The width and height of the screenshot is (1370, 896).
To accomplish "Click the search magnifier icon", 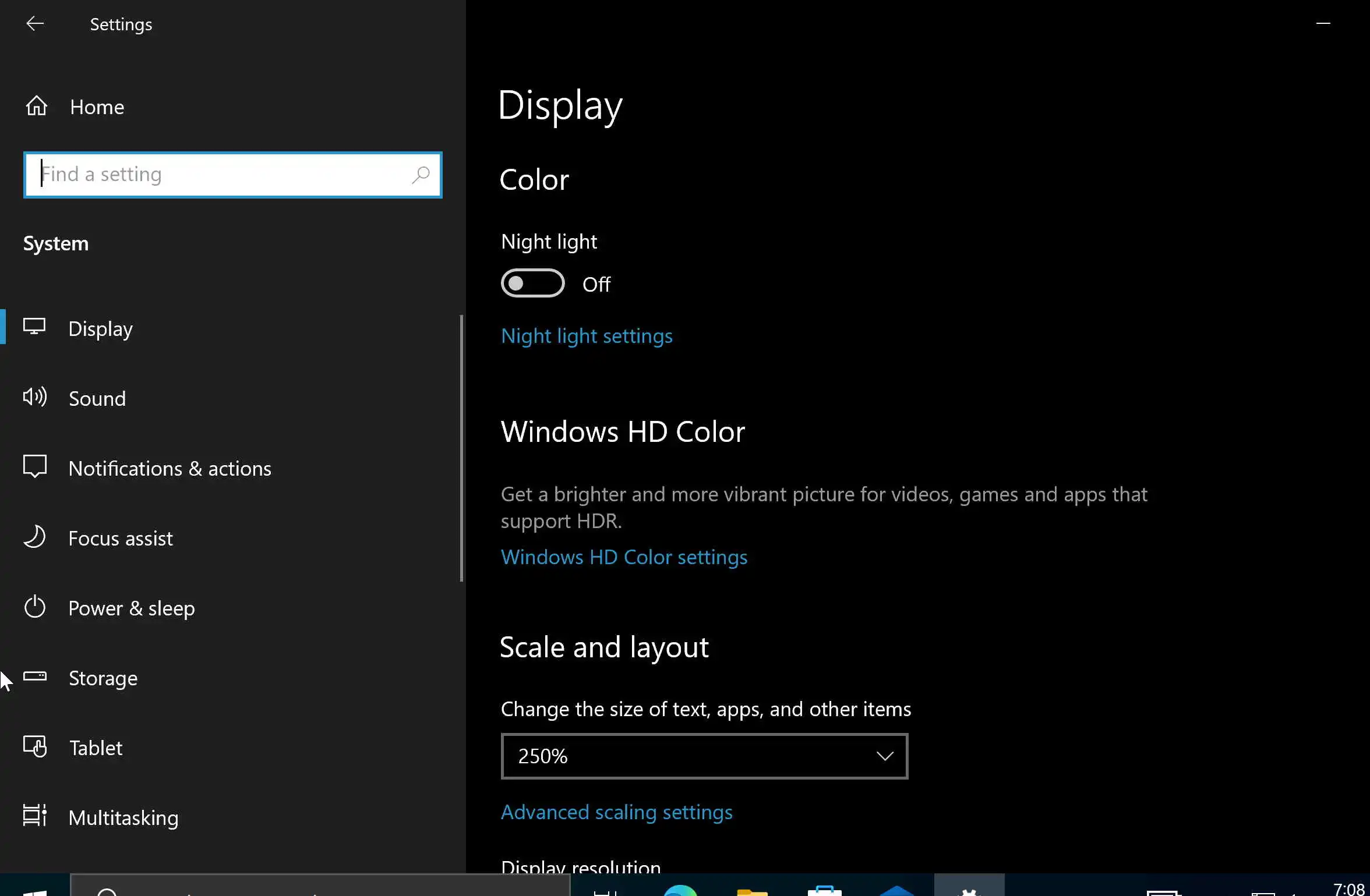I will tap(421, 175).
